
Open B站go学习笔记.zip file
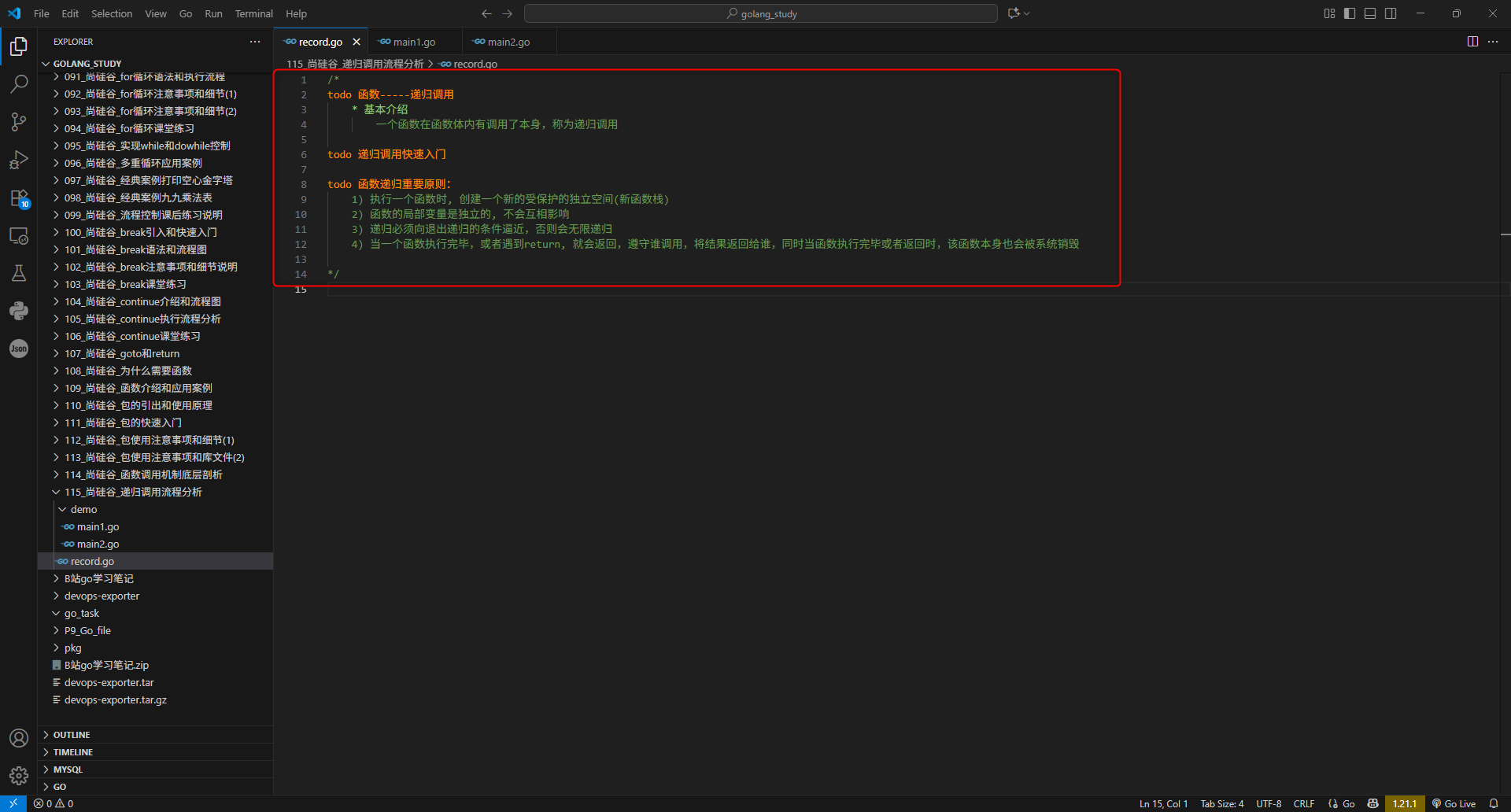[156, 665]
